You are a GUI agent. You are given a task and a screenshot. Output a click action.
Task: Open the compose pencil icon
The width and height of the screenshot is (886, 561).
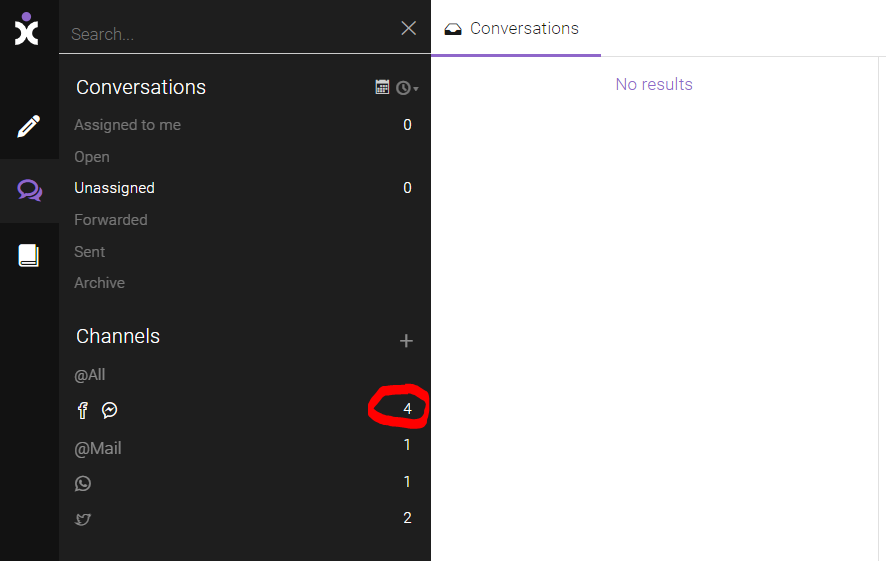click(29, 126)
